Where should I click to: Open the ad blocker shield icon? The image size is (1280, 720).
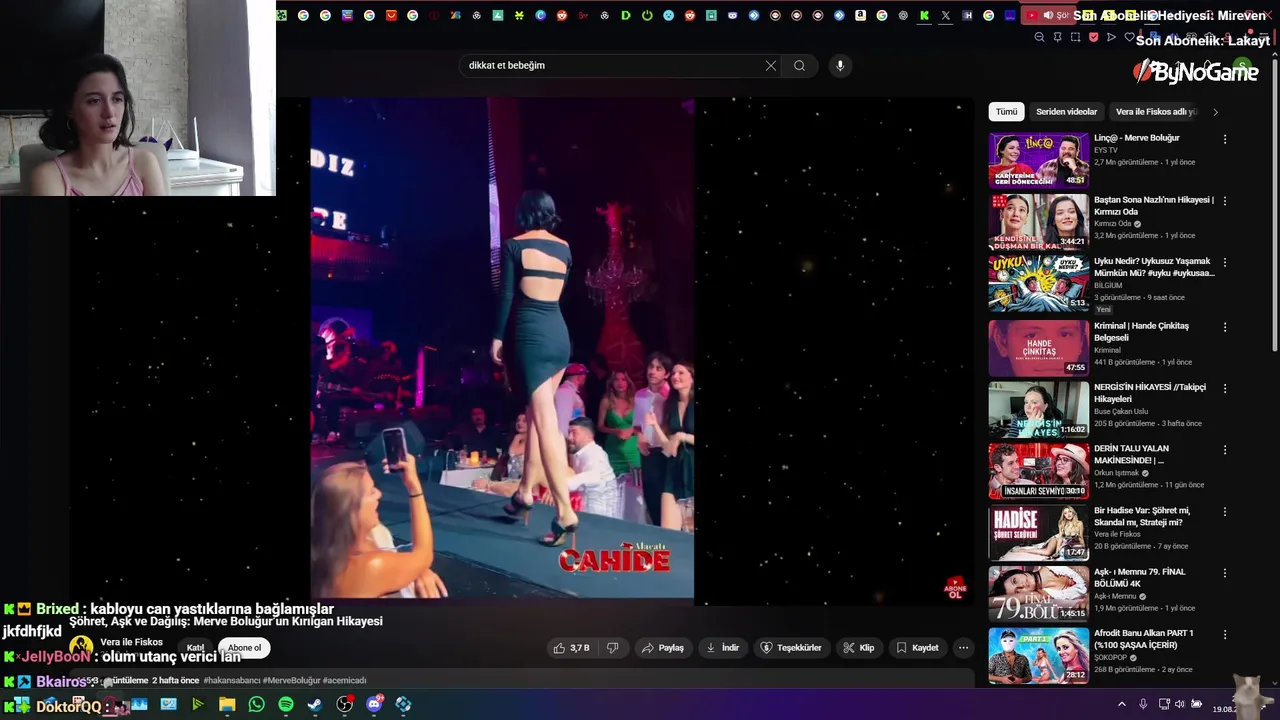pos(1093,37)
